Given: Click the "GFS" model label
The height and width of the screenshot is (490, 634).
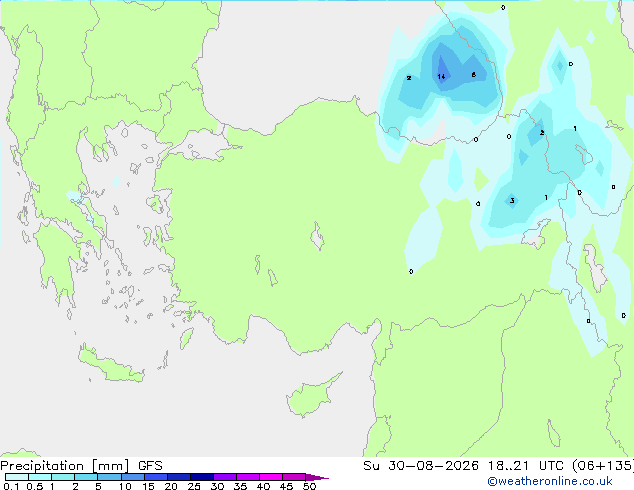Looking at the screenshot, I should pos(150,466).
